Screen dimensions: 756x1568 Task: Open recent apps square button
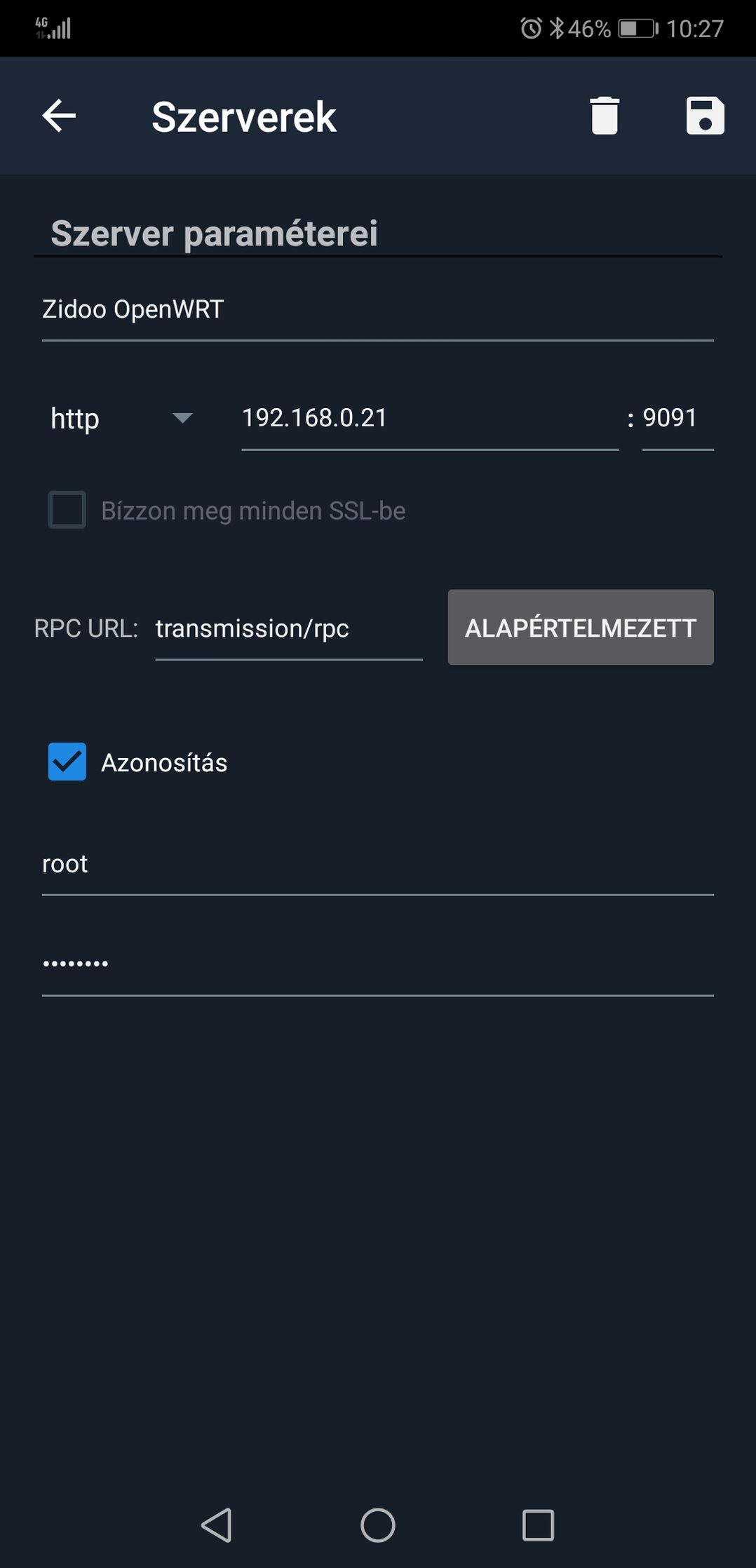538,1525
